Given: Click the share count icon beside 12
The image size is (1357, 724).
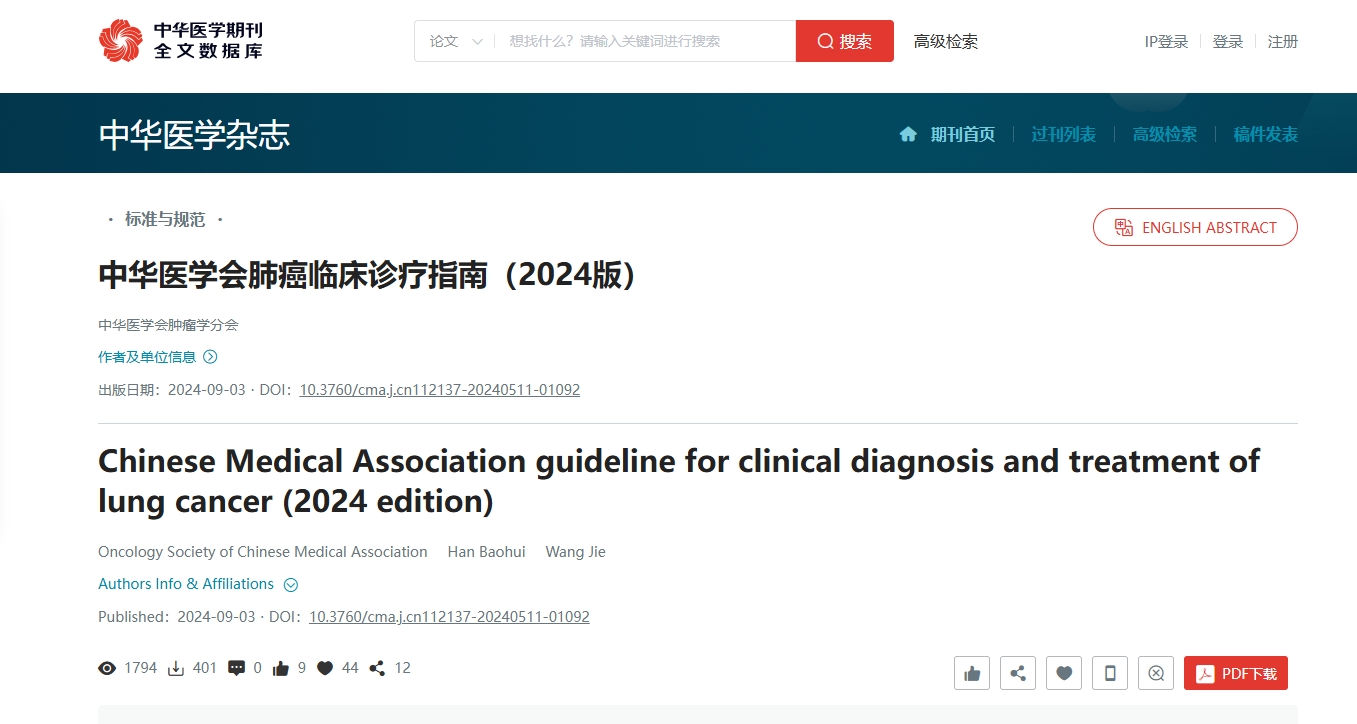Looking at the screenshot, I should click(x=377, y=668).
